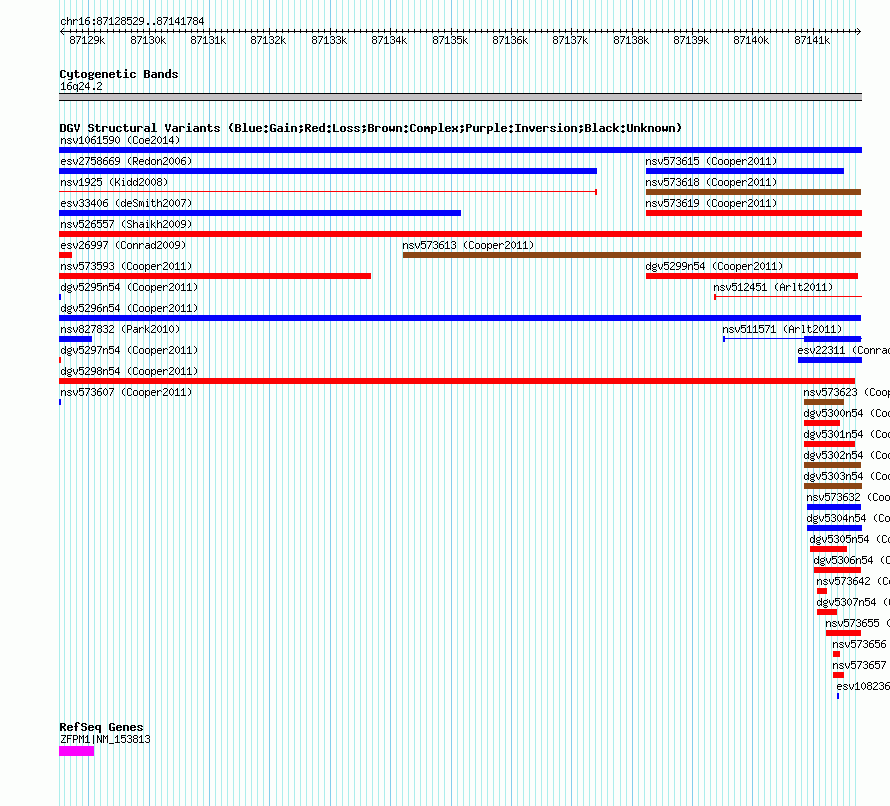
Task: Click the Cytogenetic Bands track heading
Action: tap(119, 74)
